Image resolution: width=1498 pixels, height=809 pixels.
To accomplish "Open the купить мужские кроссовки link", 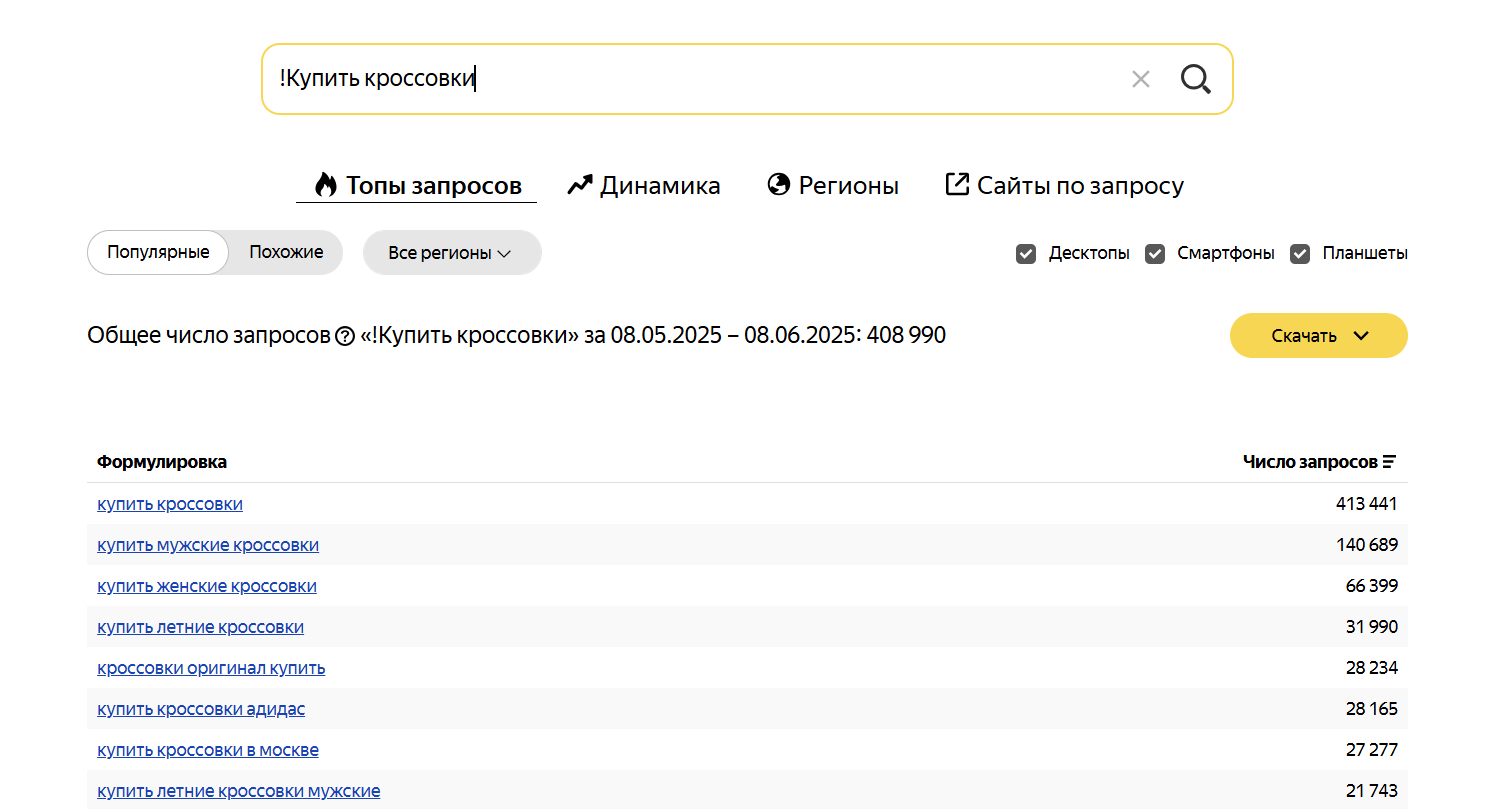I will 208,545.
